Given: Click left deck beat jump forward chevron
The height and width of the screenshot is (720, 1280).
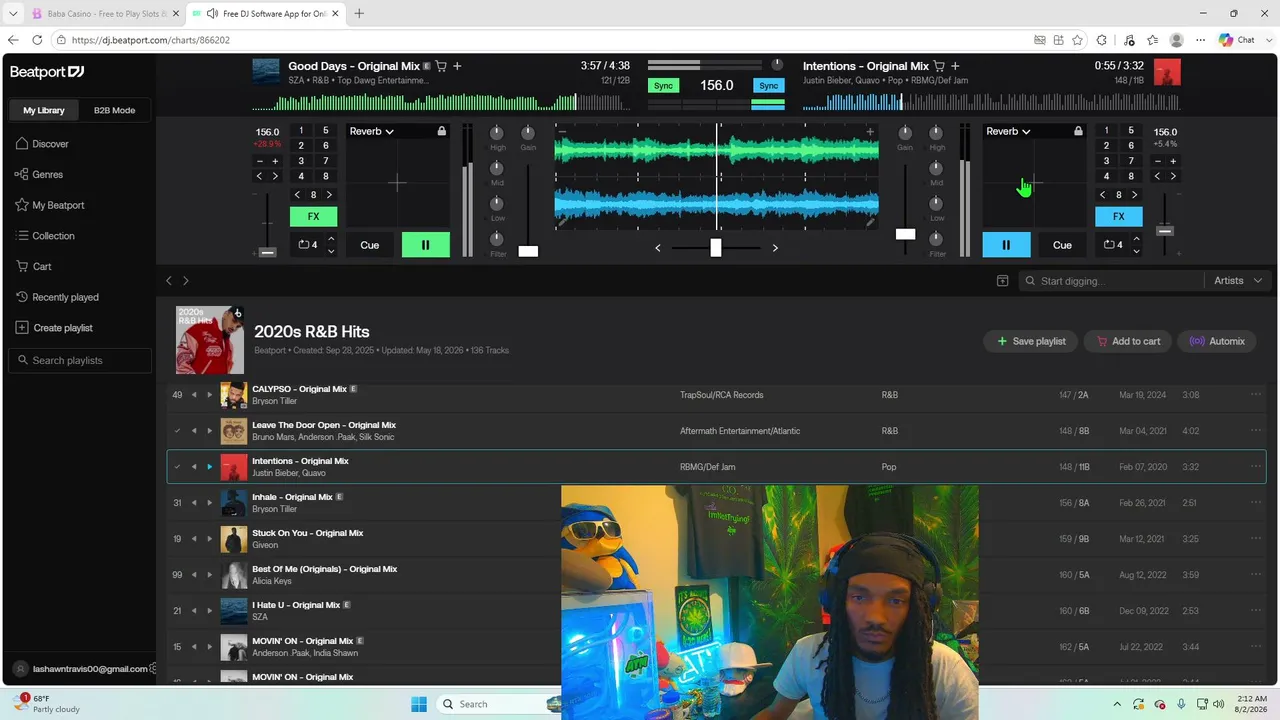Looking at the screenshot, I should coord(330,195).
